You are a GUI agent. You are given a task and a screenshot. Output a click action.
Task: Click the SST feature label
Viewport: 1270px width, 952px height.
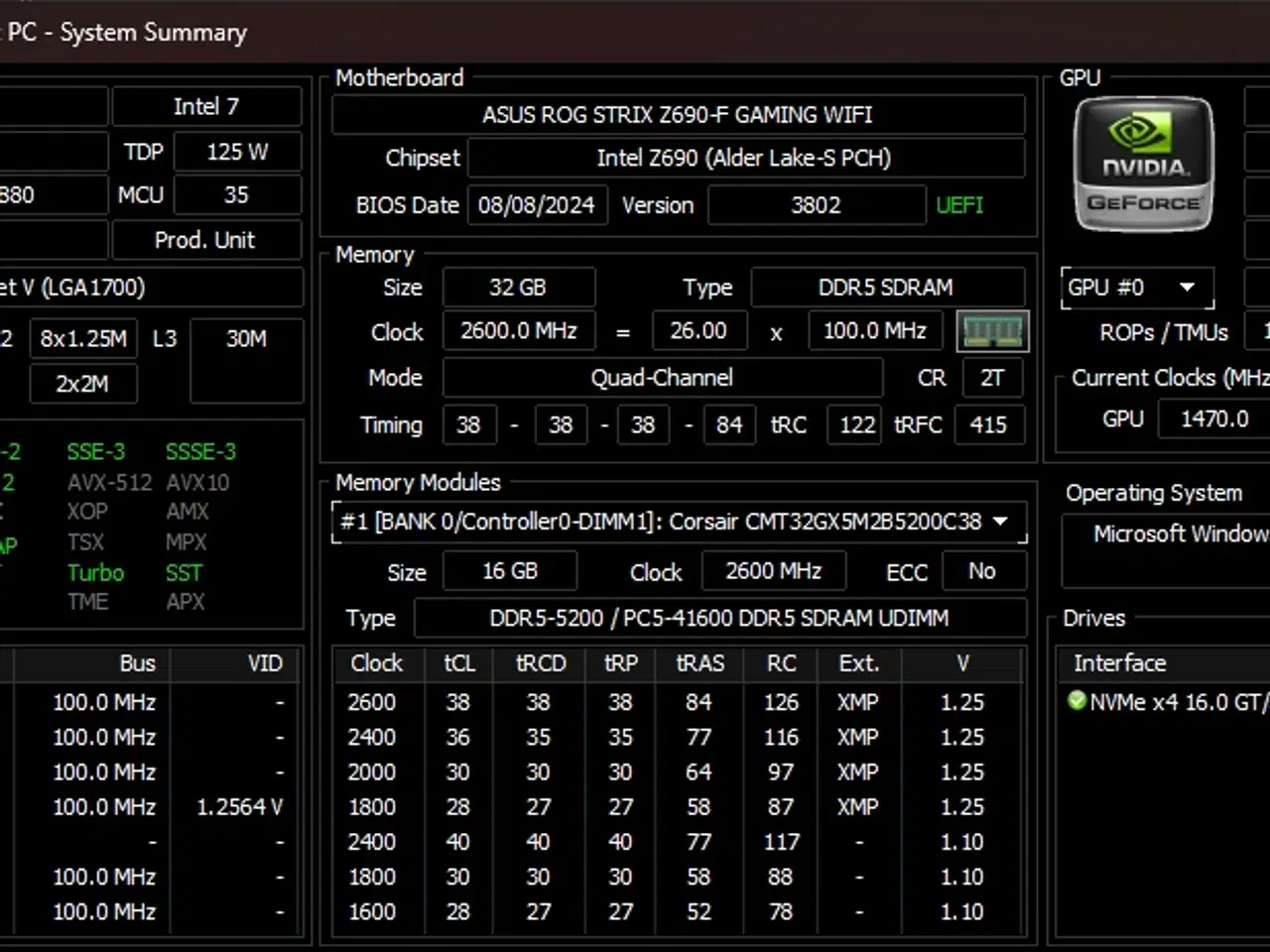click(184, 573)
